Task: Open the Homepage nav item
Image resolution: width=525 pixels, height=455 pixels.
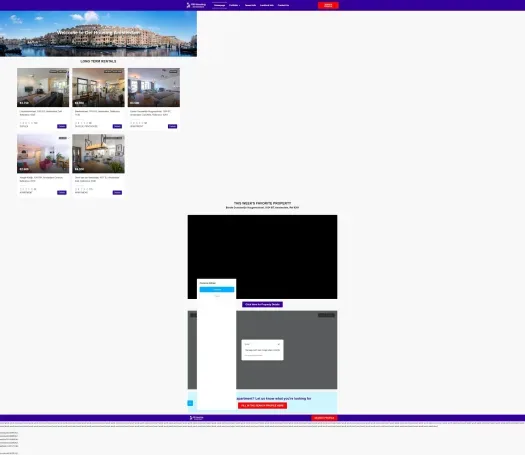Action: [220, 5]
